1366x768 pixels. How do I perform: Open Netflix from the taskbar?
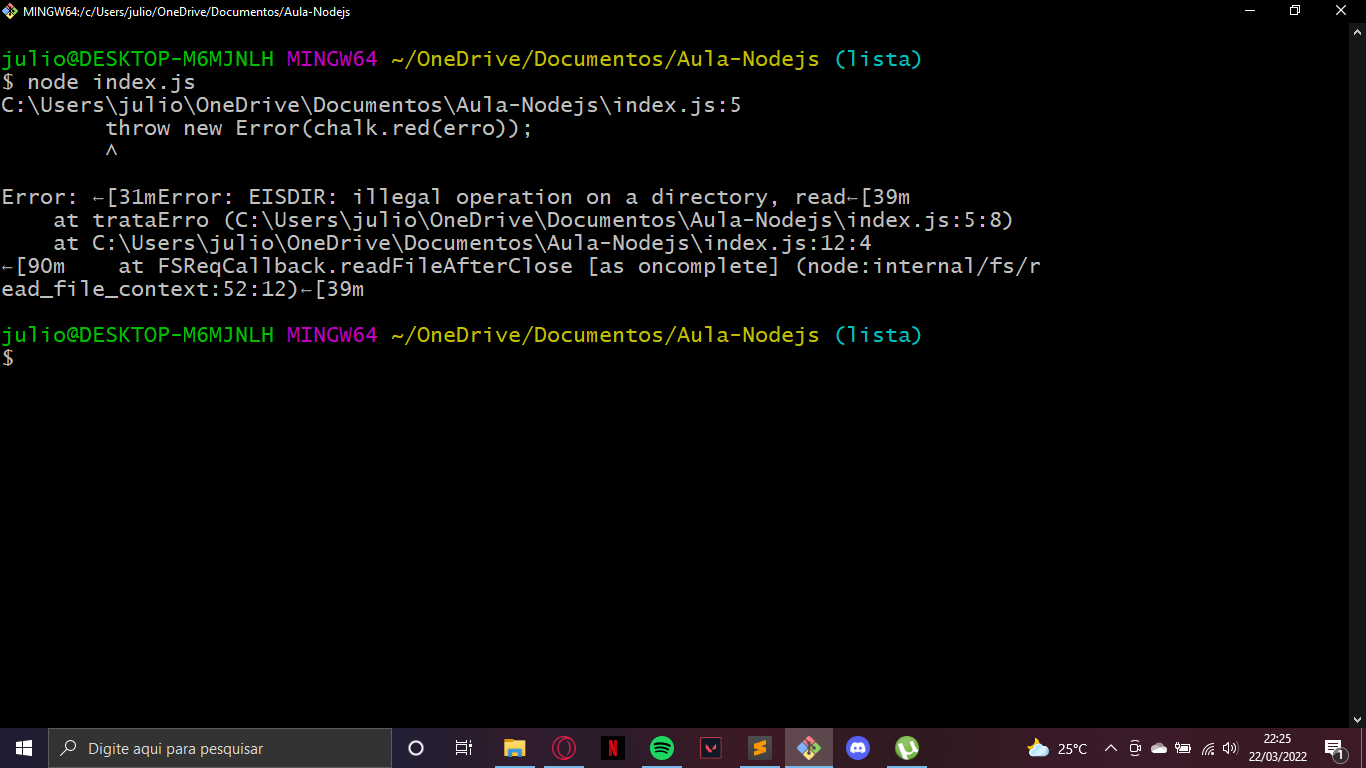coord(613,748)
